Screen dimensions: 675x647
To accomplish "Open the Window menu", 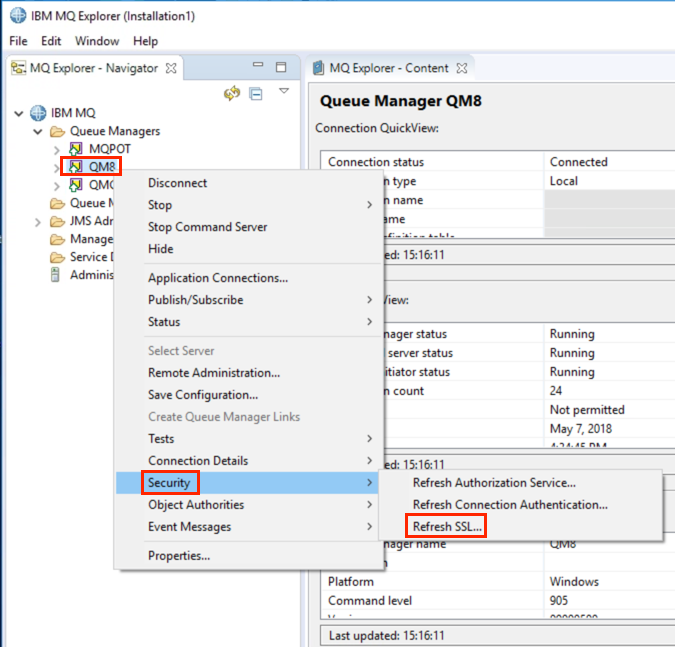I will point(97,41).
